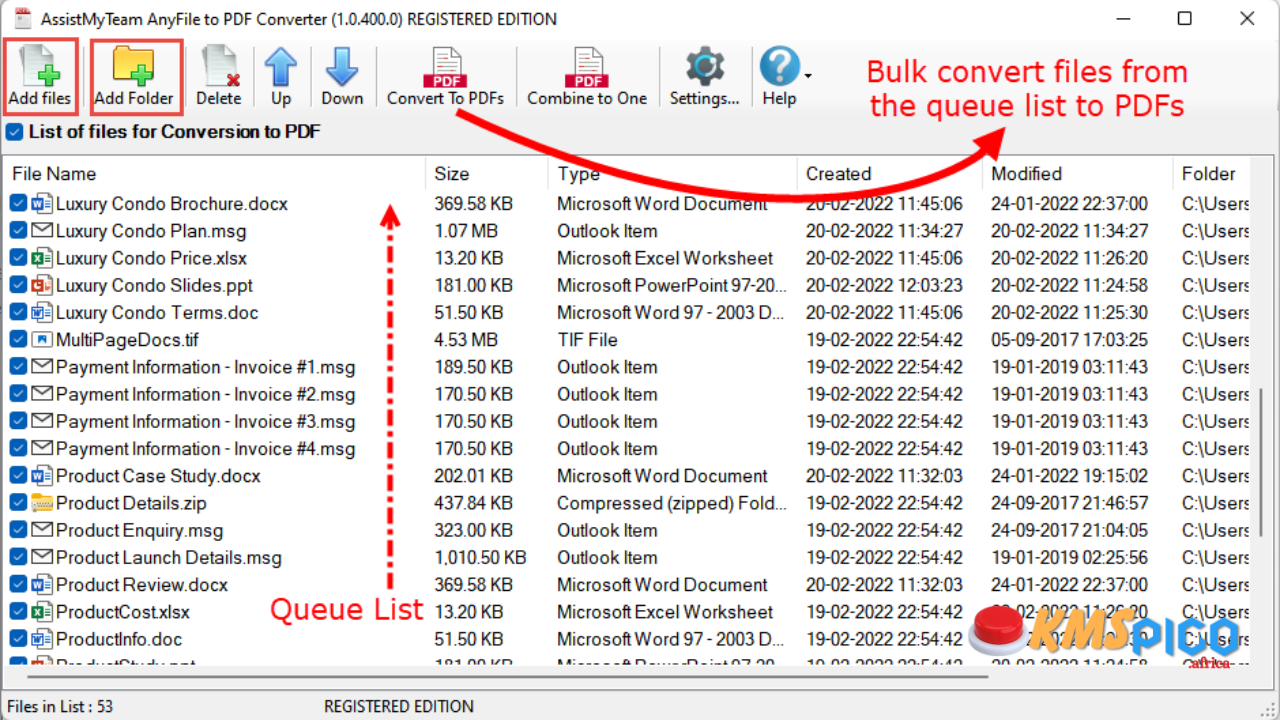Click TIF File type cell
The height and width of the screenshot is (720, 1280).
pyautogui.click(x=587, y=340)
